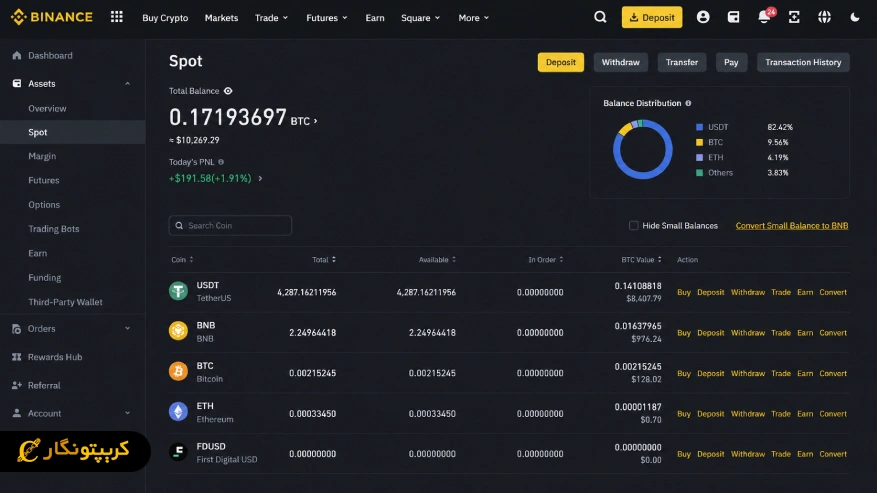
Task: Click Withdraw button beside Spot title
Action: pos(620,62)
